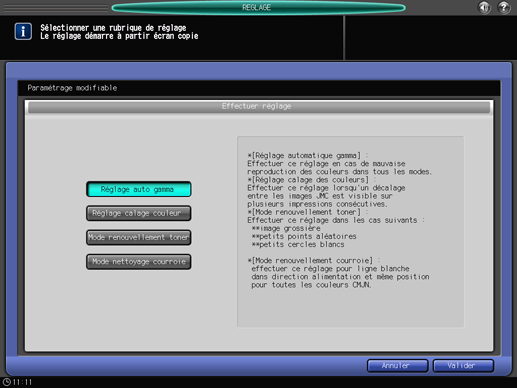
Task: Click the '*[Réglage automatique gamma]' description line
Action: pos(307,156)
